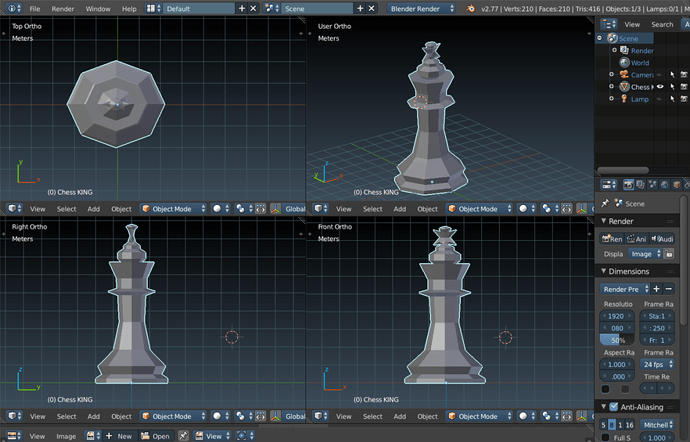Screen dimensions: 690x442
Task: Enable the Anti-Aliasing checkbox
Action: pyautogui.click(x=614, y=407)
